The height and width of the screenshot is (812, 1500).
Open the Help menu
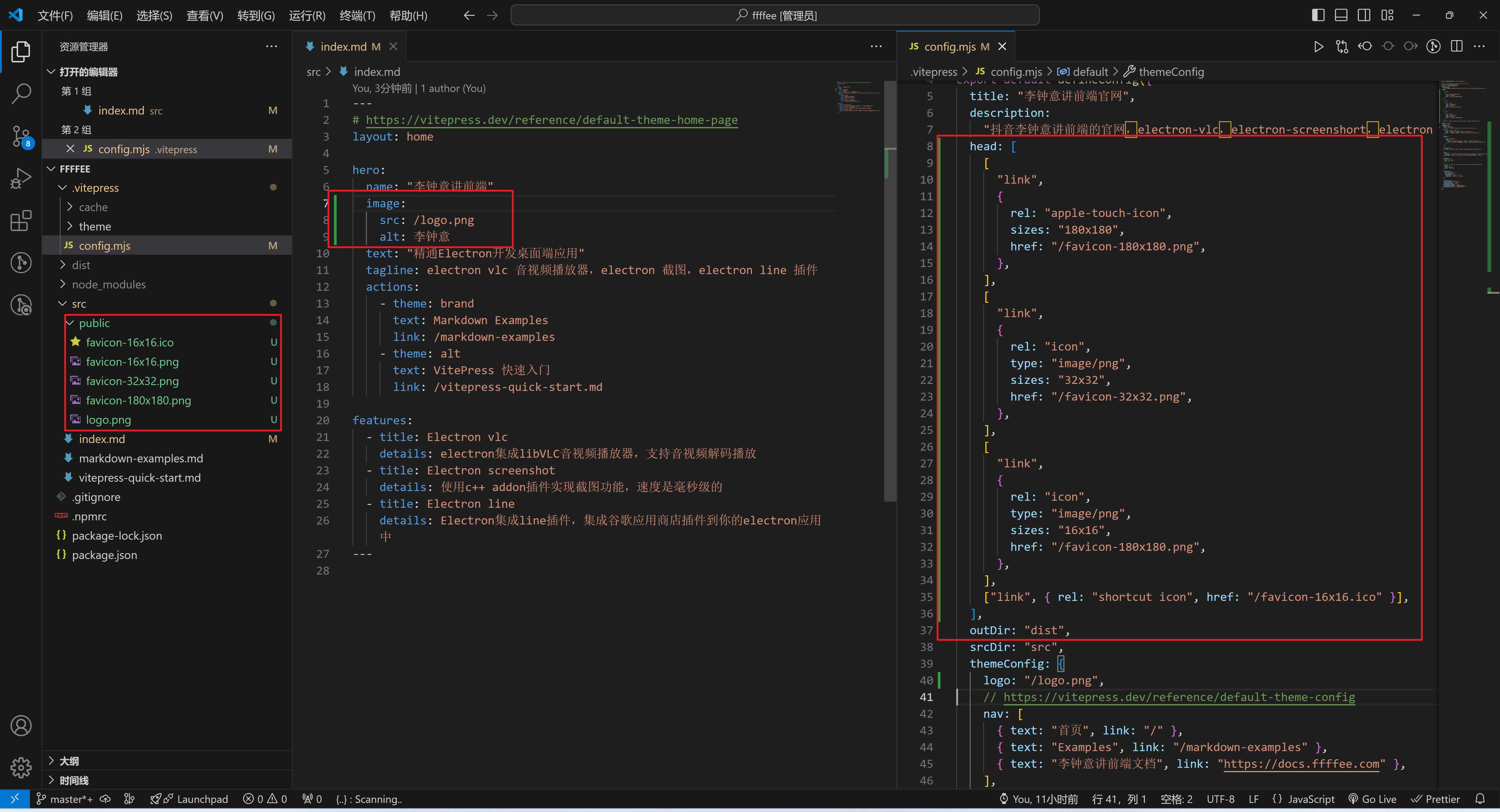pyautogui.click(x=408, y=16)
